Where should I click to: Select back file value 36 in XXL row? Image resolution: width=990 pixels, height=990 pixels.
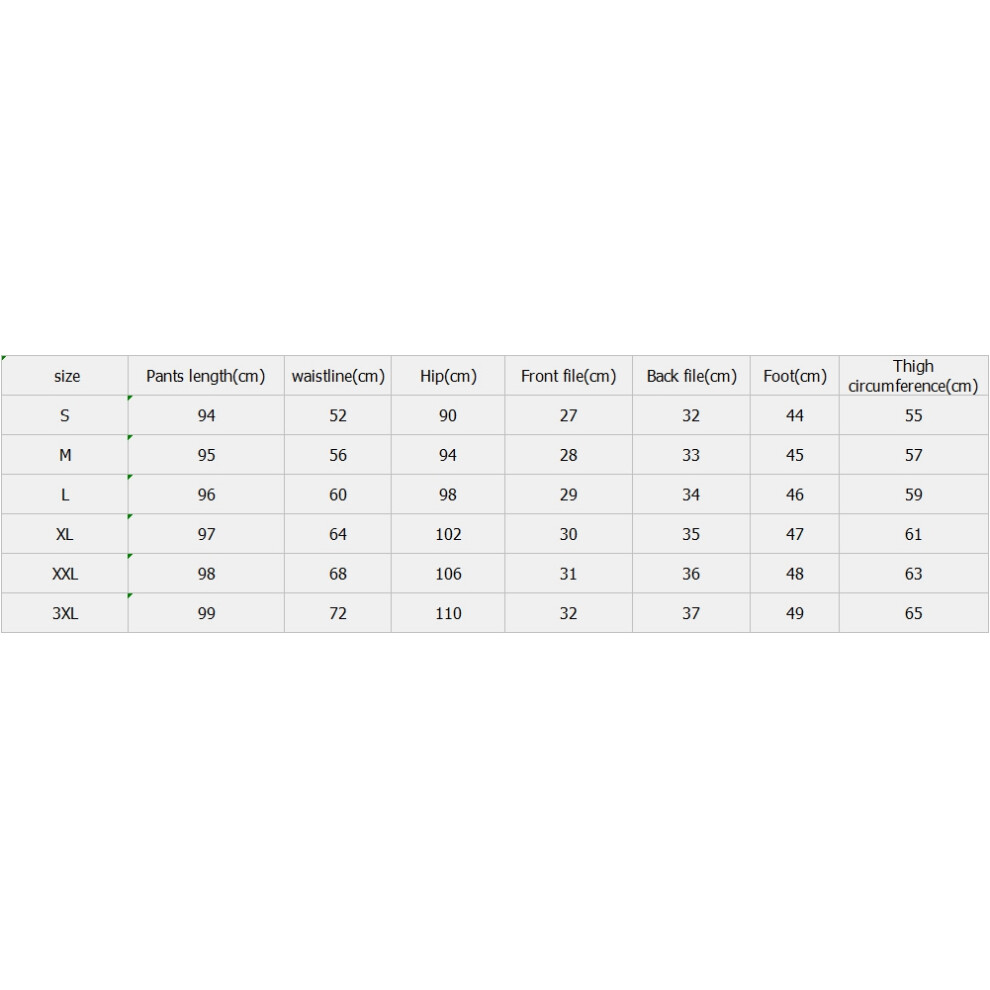pos(691,573)
